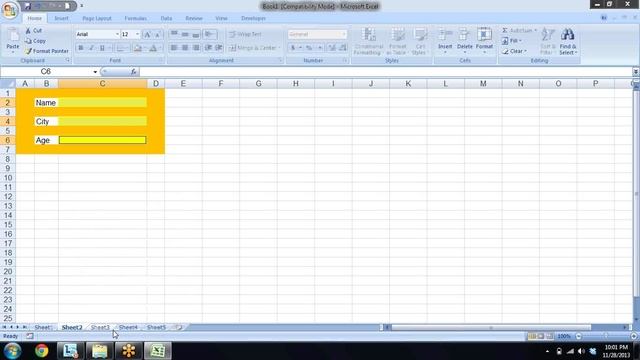Switch to the Developer tab
Viewport: 640px width, 360px height.
tap(253, 18)
